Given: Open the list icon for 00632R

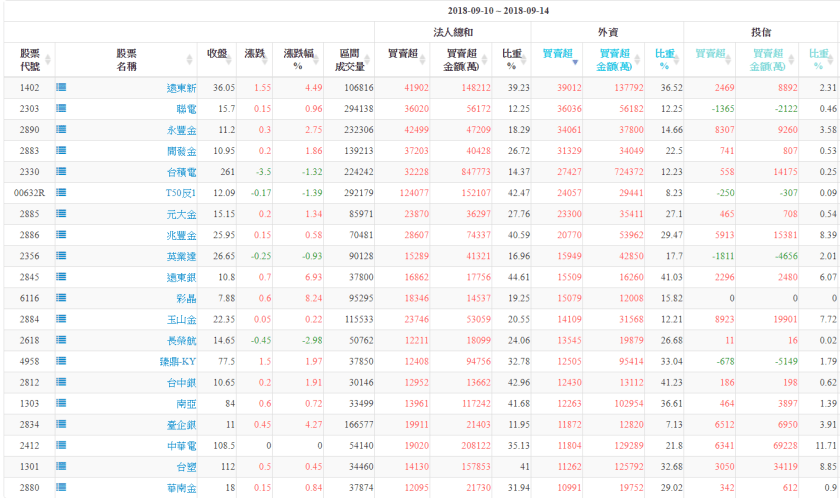Looking at the screenshot, I should pos(62,193).
